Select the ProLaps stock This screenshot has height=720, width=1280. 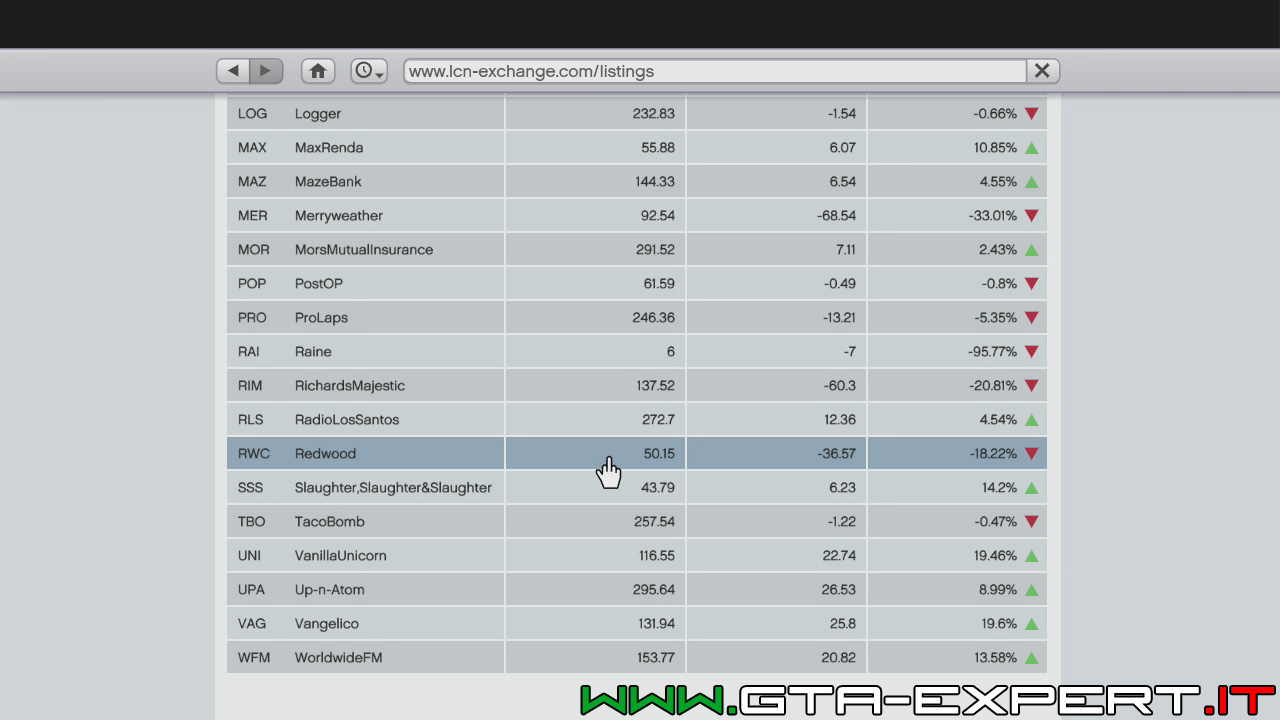pyautogui.click(x=637, y=318)
